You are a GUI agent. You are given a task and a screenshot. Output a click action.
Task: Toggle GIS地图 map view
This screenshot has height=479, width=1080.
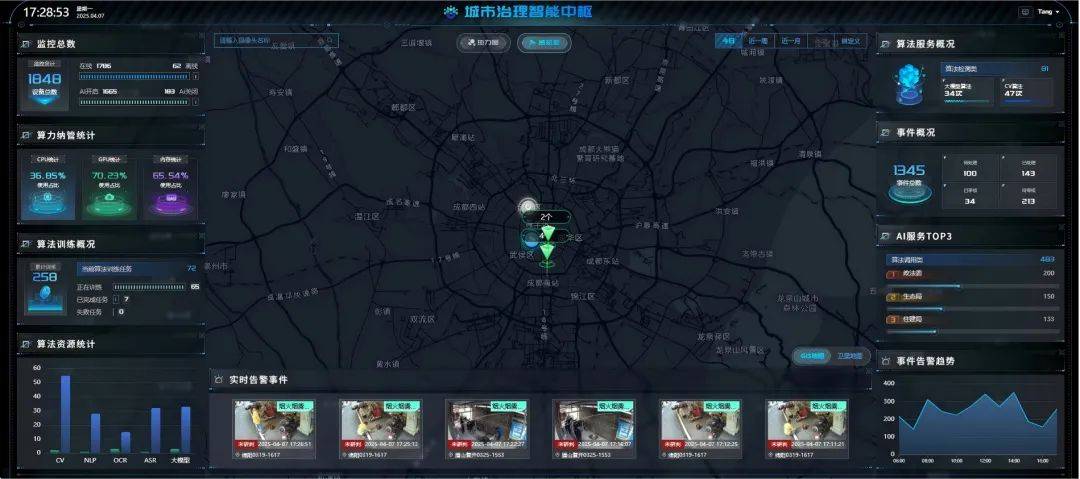(811, 355)
